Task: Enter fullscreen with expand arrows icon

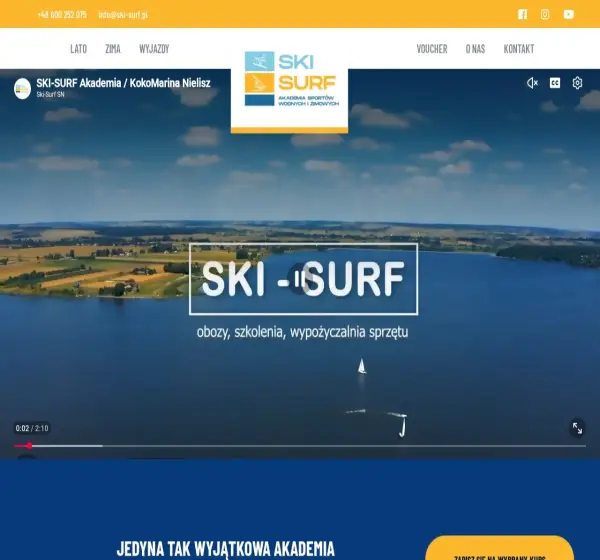Action: (577, 428)
